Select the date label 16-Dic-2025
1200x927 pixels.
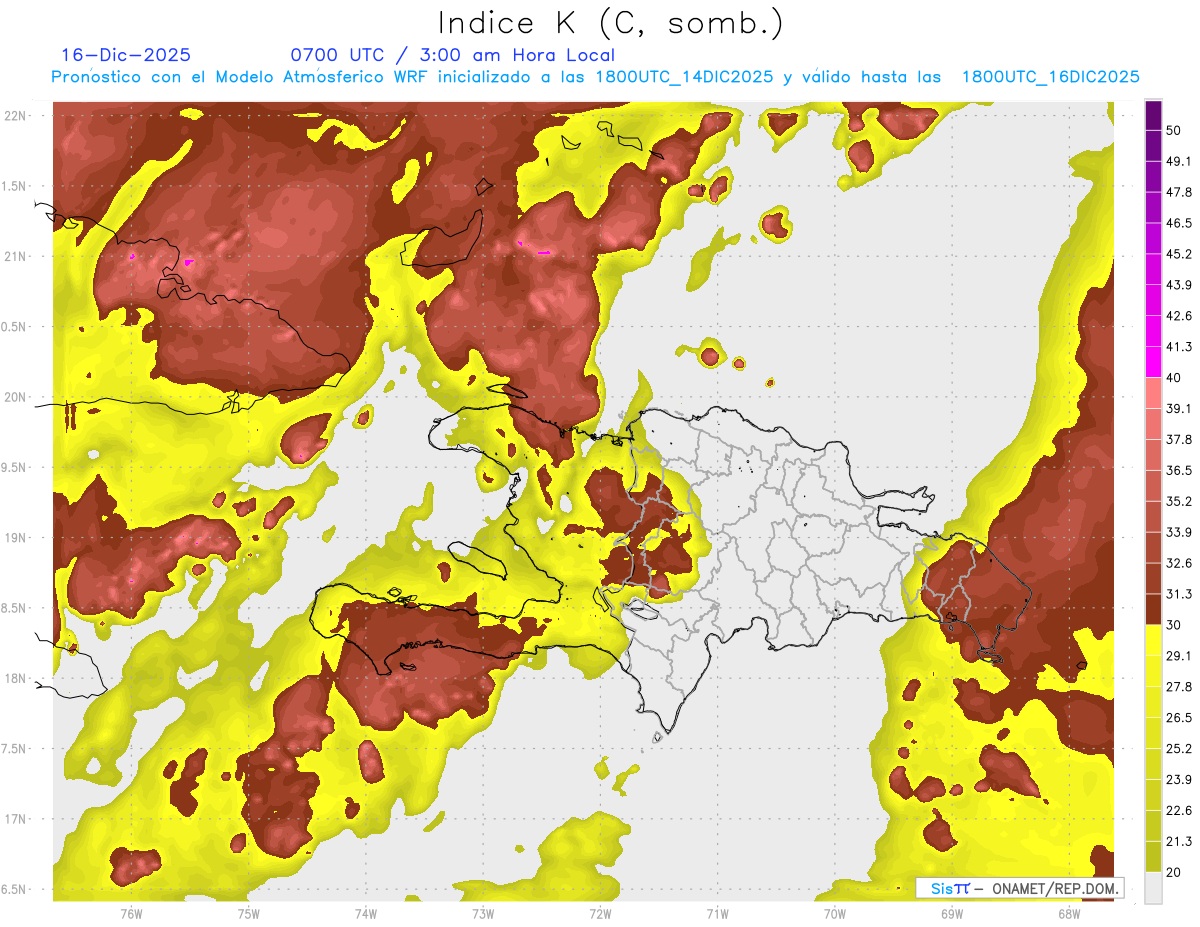126,55
